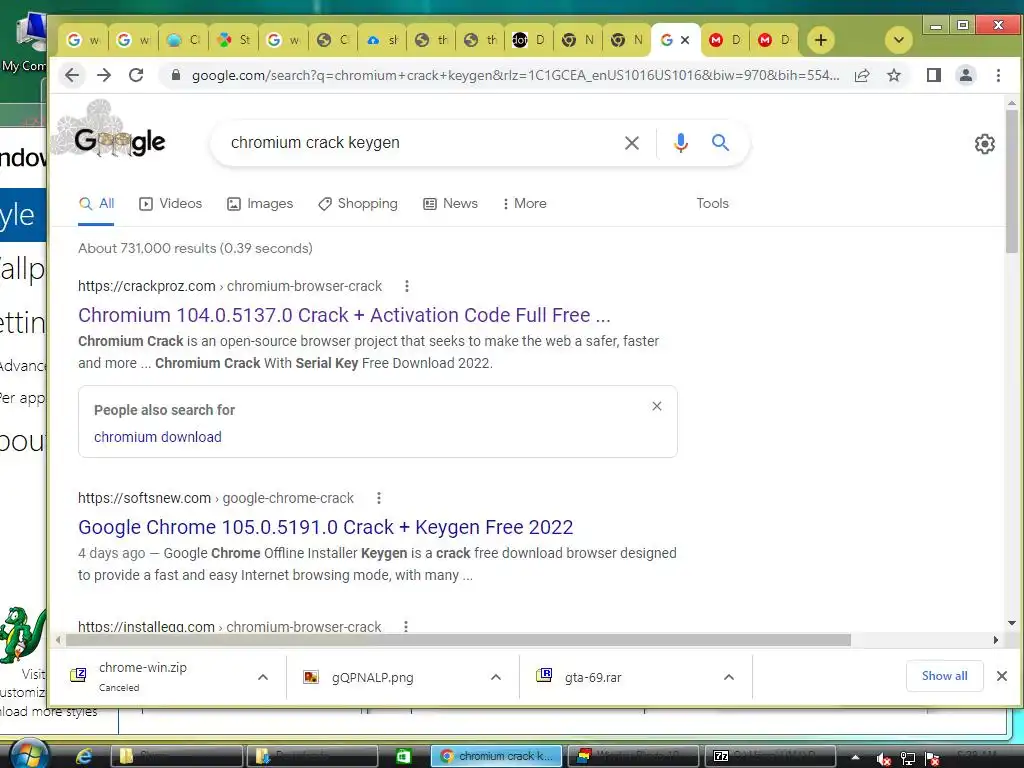The height and width of the screenshot is (768, 1024).
Task: Switch to the black 'dot' icon tab
Action: (x=528, y=40)
